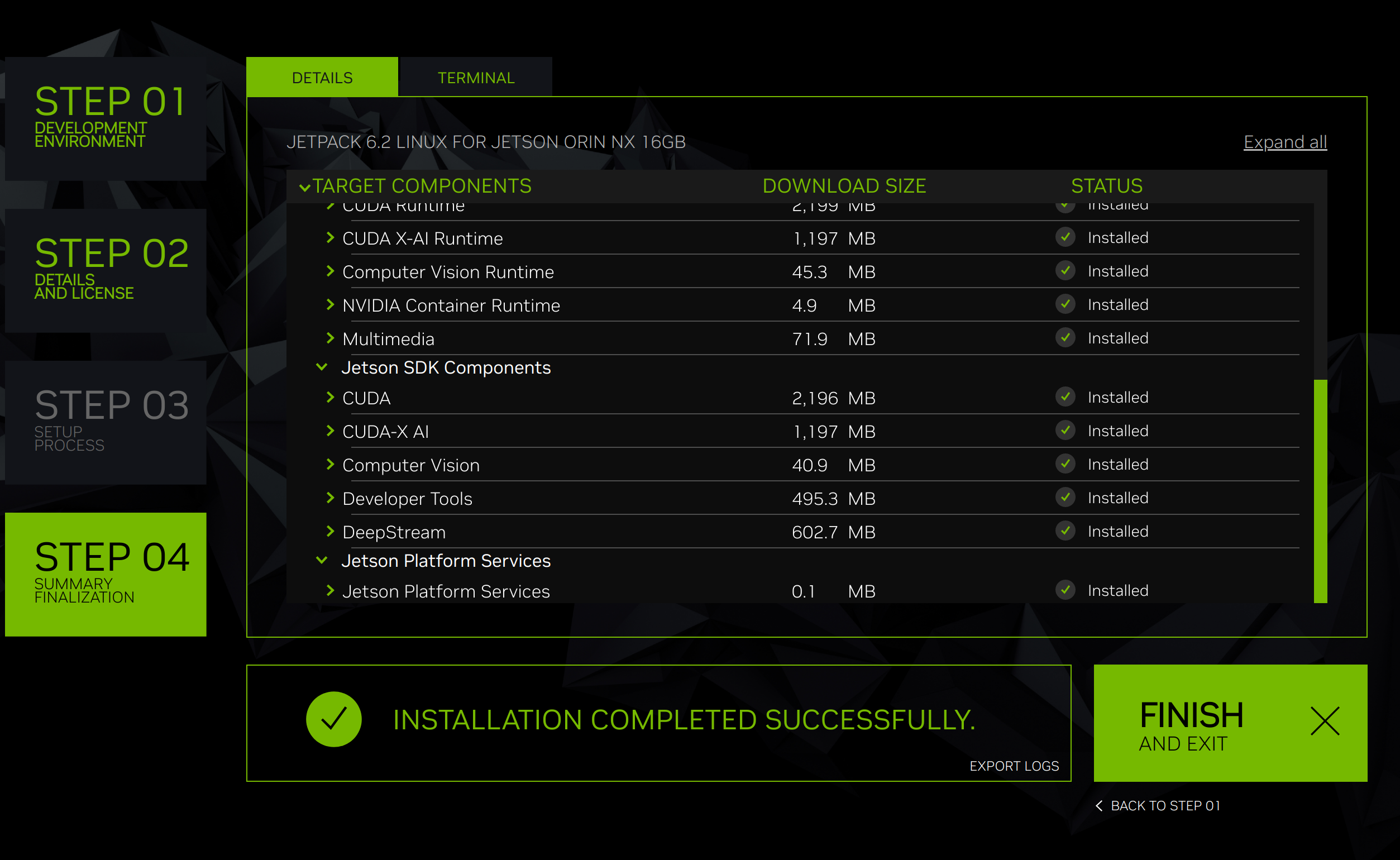Click the Installed check icon for DeepStream
1400x860 pixels.
[x=1065, y=531]
